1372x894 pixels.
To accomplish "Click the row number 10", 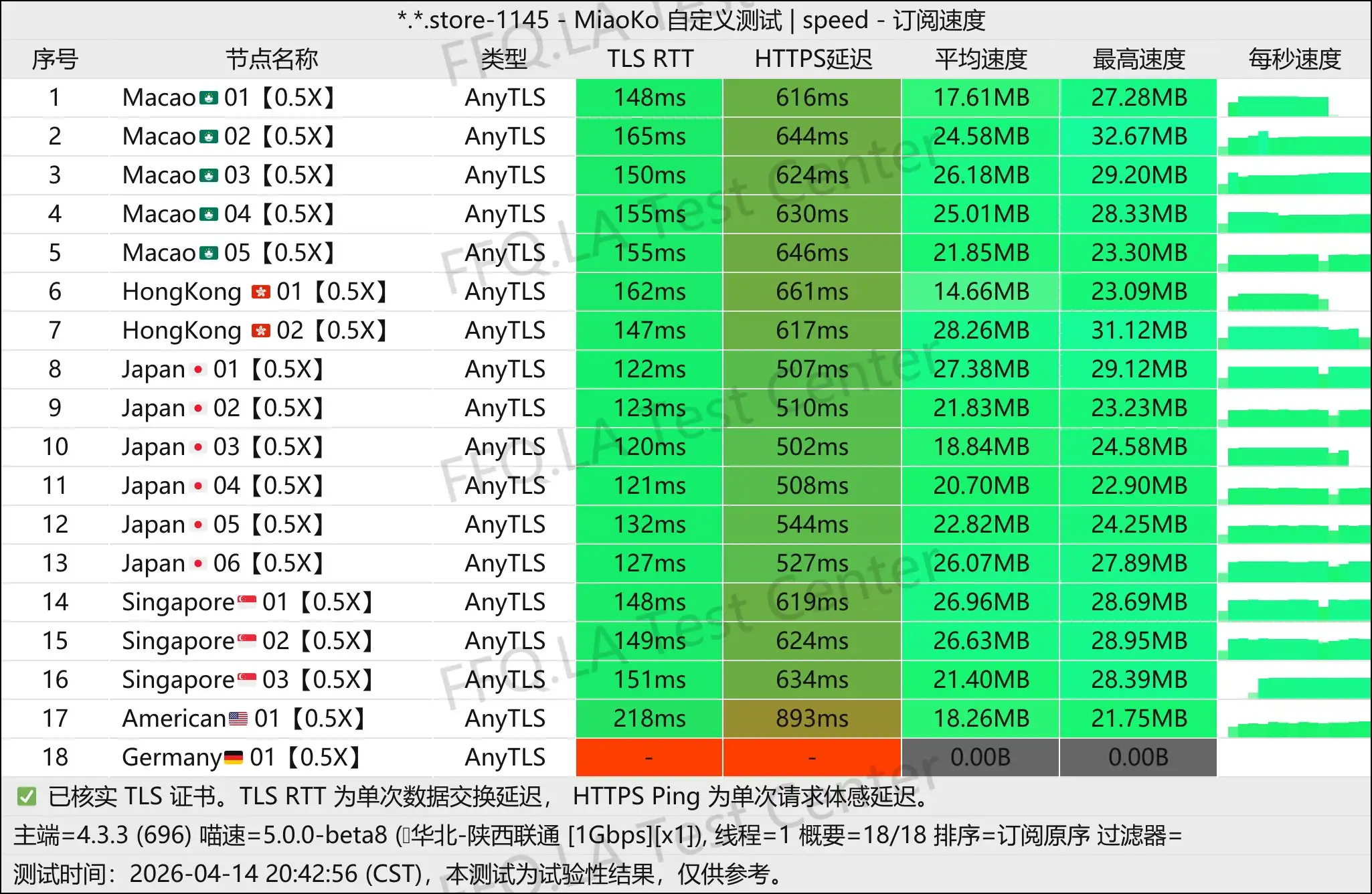I will click(x=55, y=448).
